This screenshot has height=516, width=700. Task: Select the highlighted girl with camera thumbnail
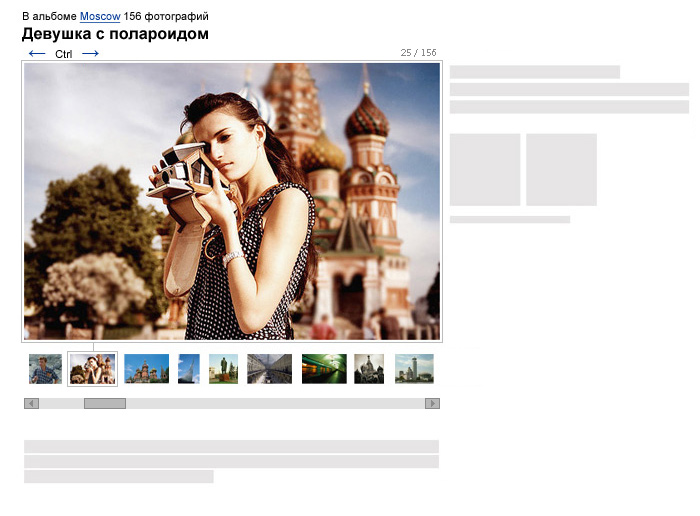(x=92, y=369)
